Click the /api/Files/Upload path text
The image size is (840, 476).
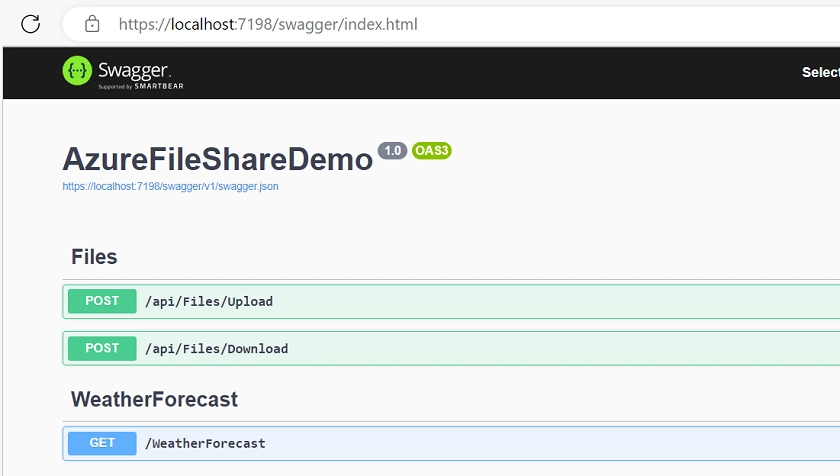pyautogui.click(x=209, y=301)
